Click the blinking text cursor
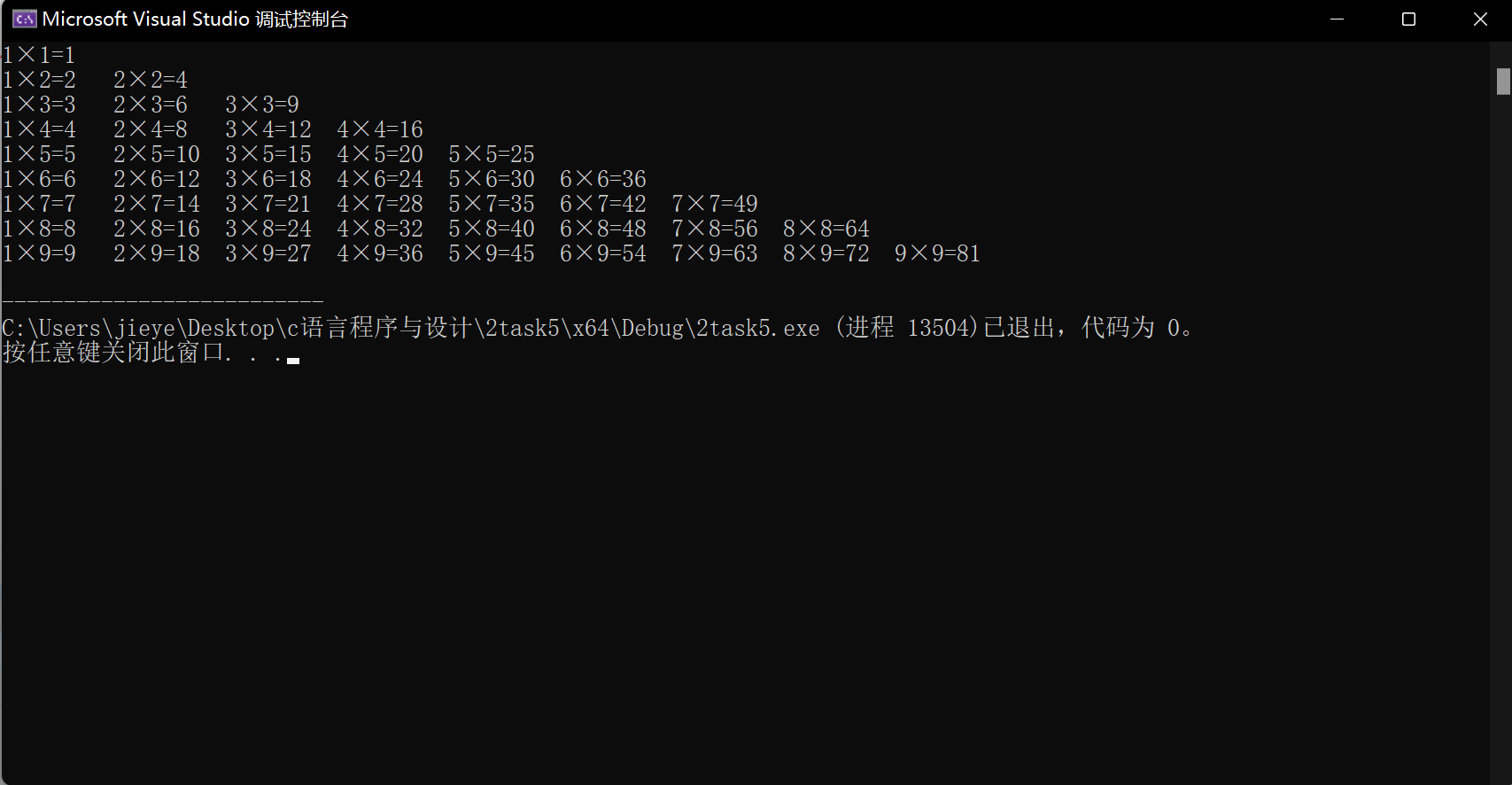1512x785 pixels. pyautogui.click(x=293, y=361)
